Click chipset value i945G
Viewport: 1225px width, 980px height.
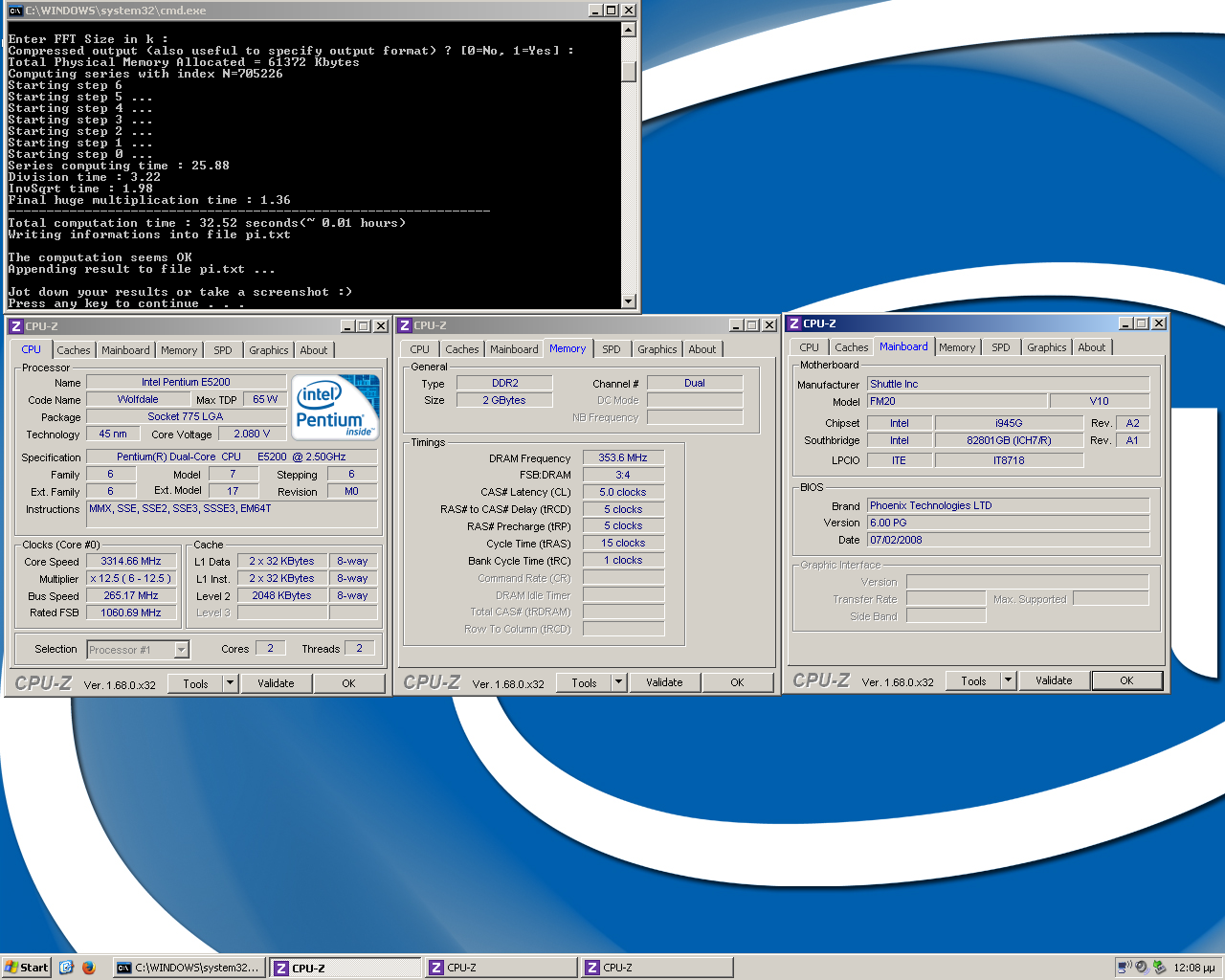click(1009, 423)
